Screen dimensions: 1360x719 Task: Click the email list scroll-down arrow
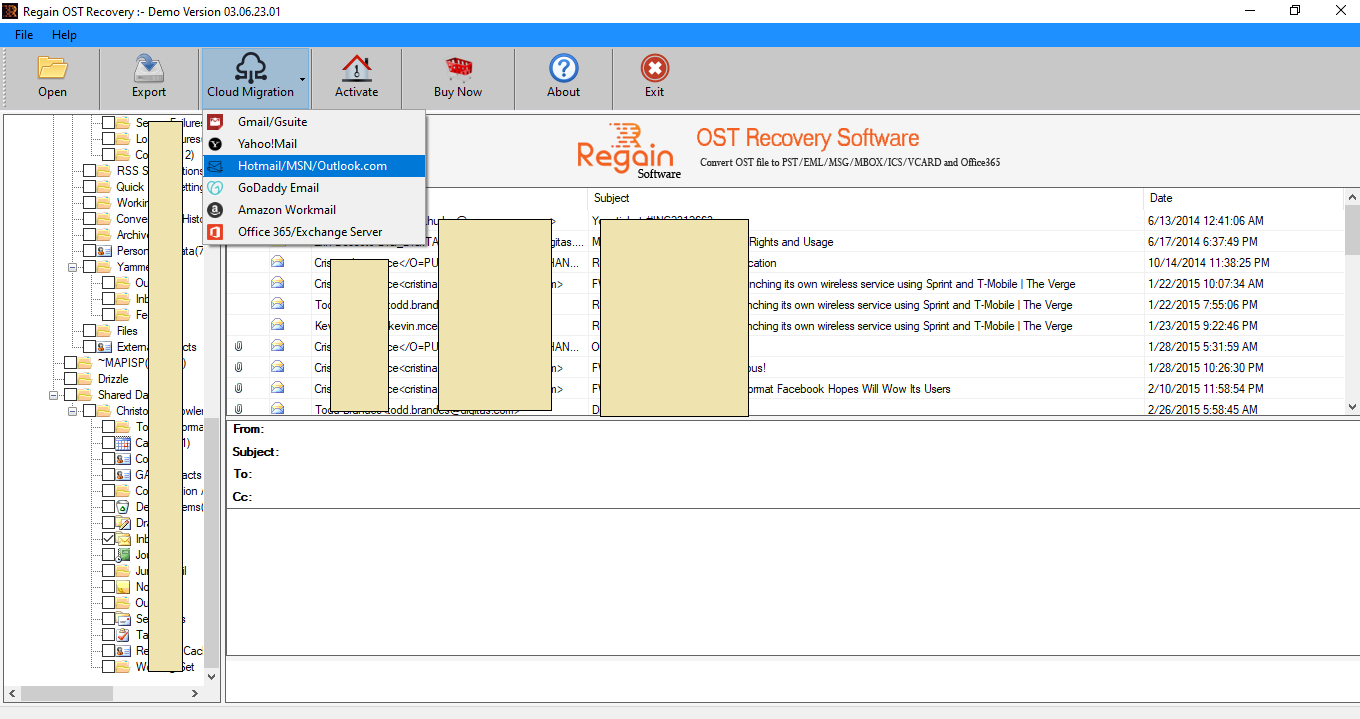1352,407
